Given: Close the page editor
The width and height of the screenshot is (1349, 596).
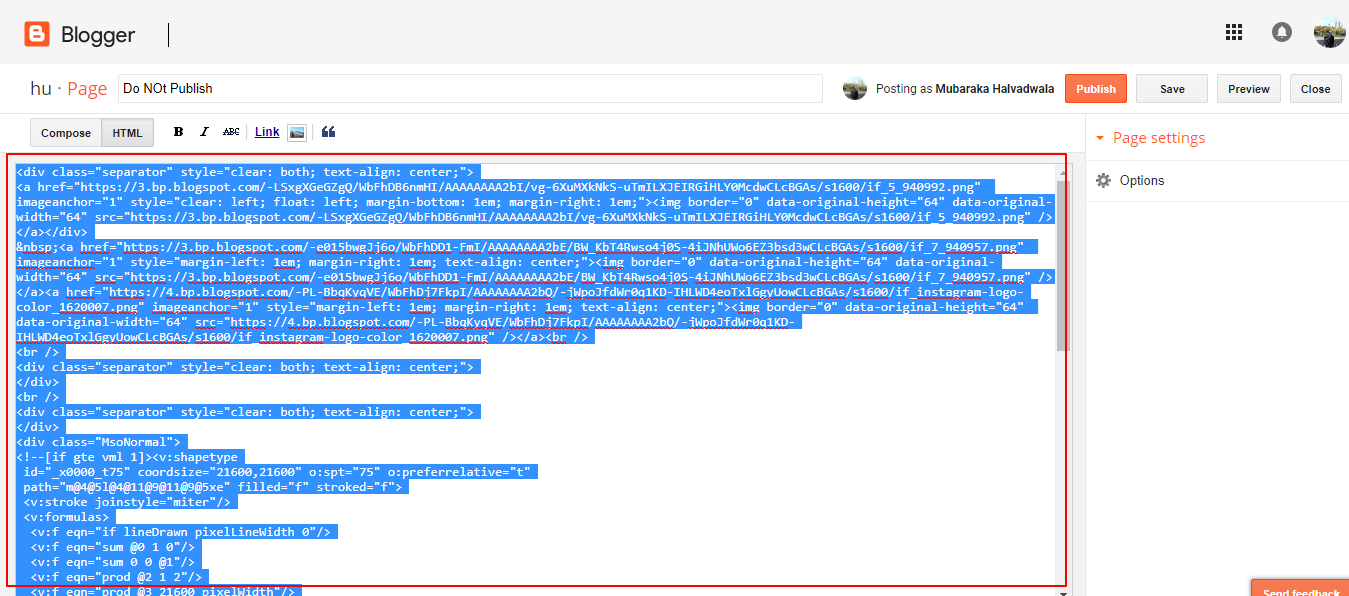Looking at the screenshot, I should (1315, 89).
